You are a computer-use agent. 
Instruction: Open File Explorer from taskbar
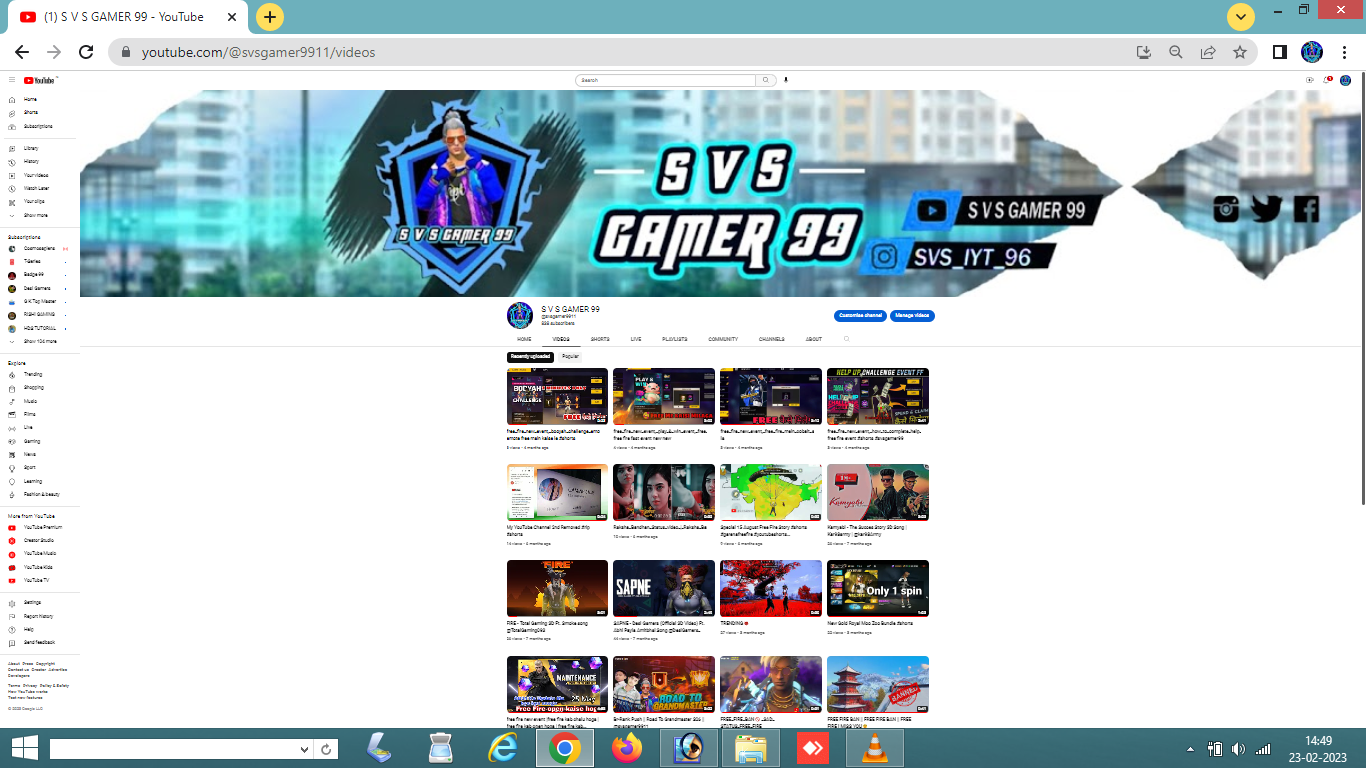click(x=751, y=748)
